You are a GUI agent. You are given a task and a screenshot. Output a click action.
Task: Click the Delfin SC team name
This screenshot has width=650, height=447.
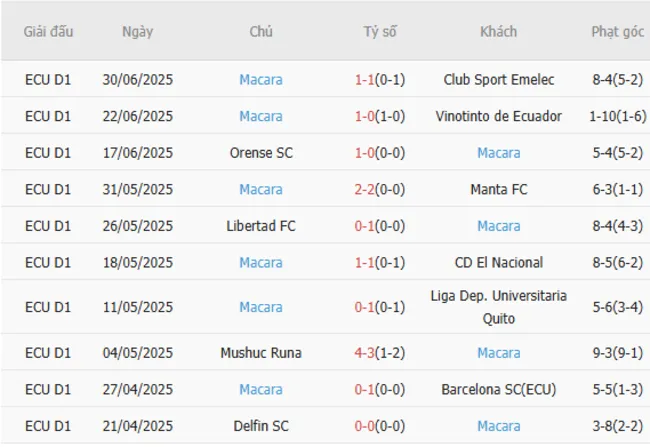click(261, 426)
